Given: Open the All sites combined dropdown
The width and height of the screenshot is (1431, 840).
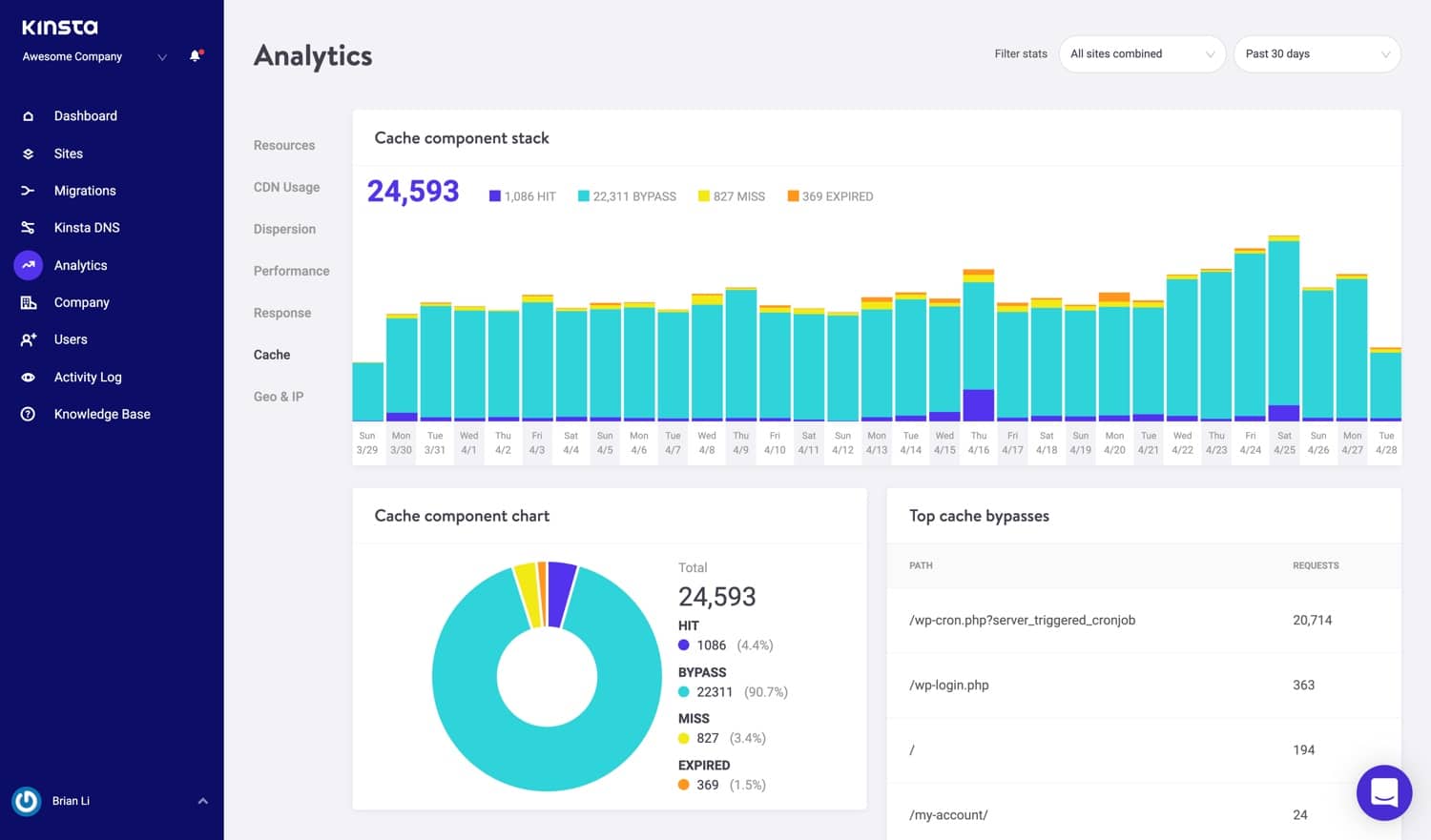Looking at the screenshot, I should [1141, 54].
